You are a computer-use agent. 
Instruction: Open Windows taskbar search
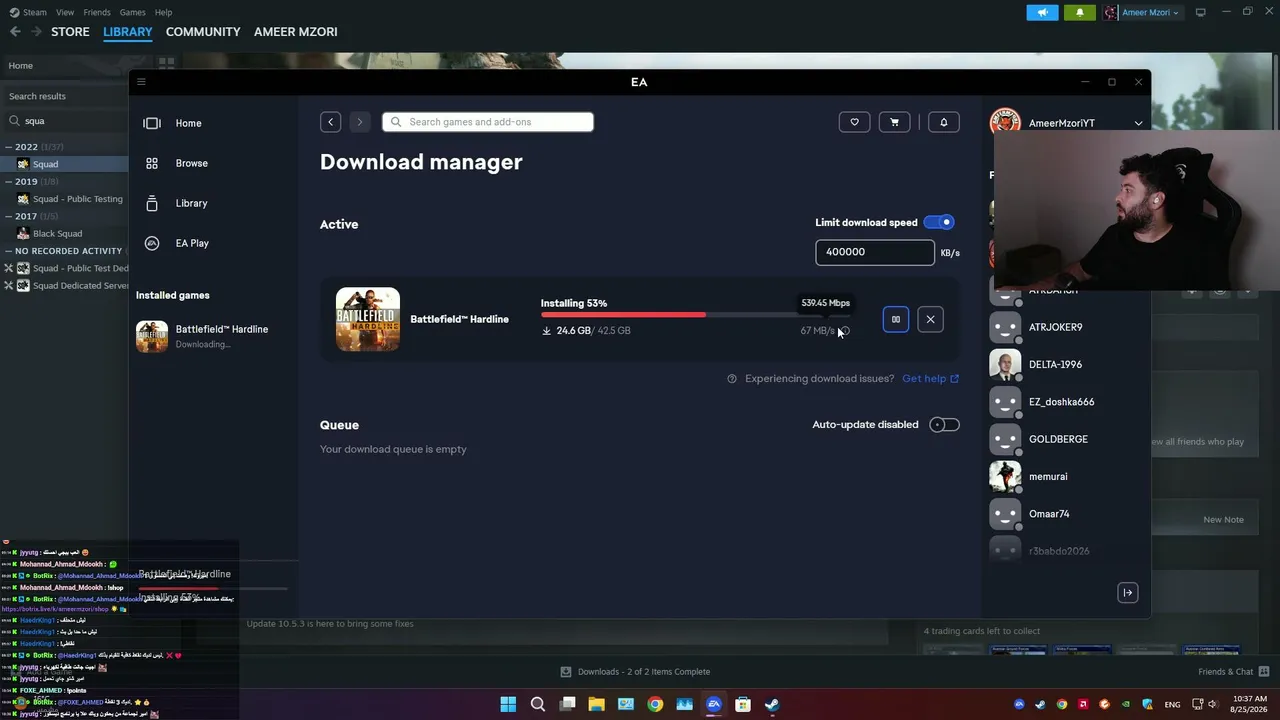point(538,704)
